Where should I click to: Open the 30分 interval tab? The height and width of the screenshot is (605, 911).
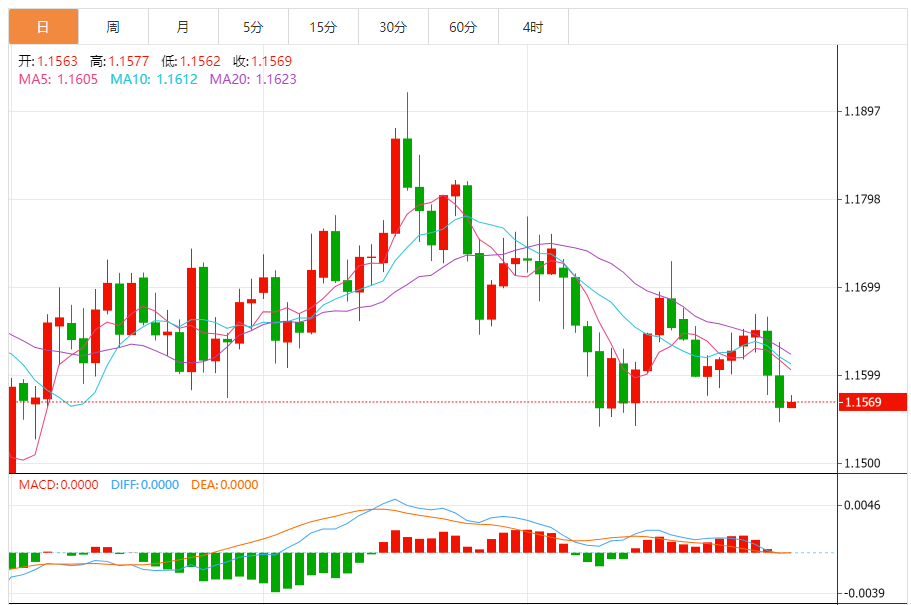click(x=393, y=27)
